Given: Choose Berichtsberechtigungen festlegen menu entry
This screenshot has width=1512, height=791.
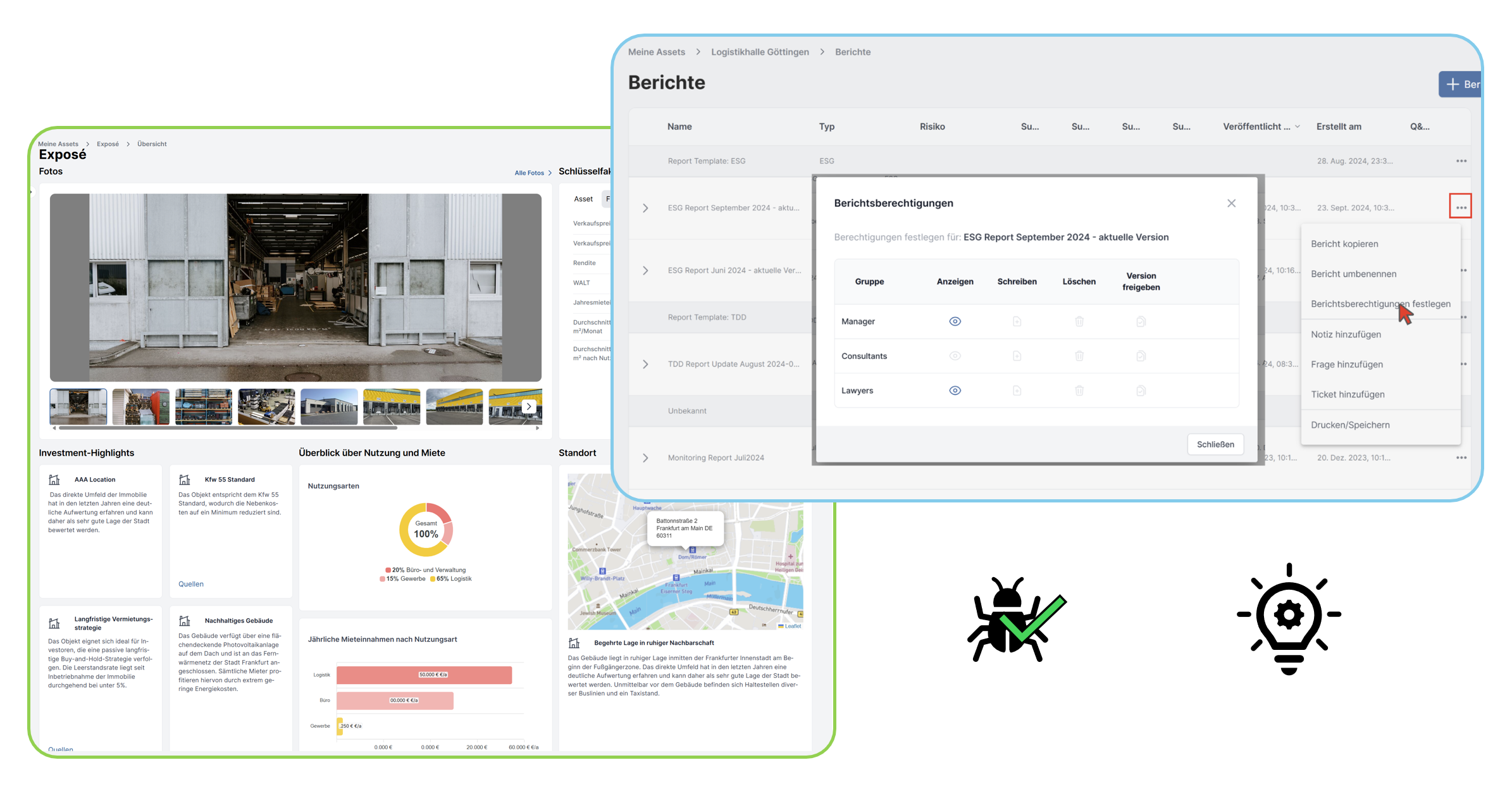Looking at the screenshot, I should (x=1380, y=304).
